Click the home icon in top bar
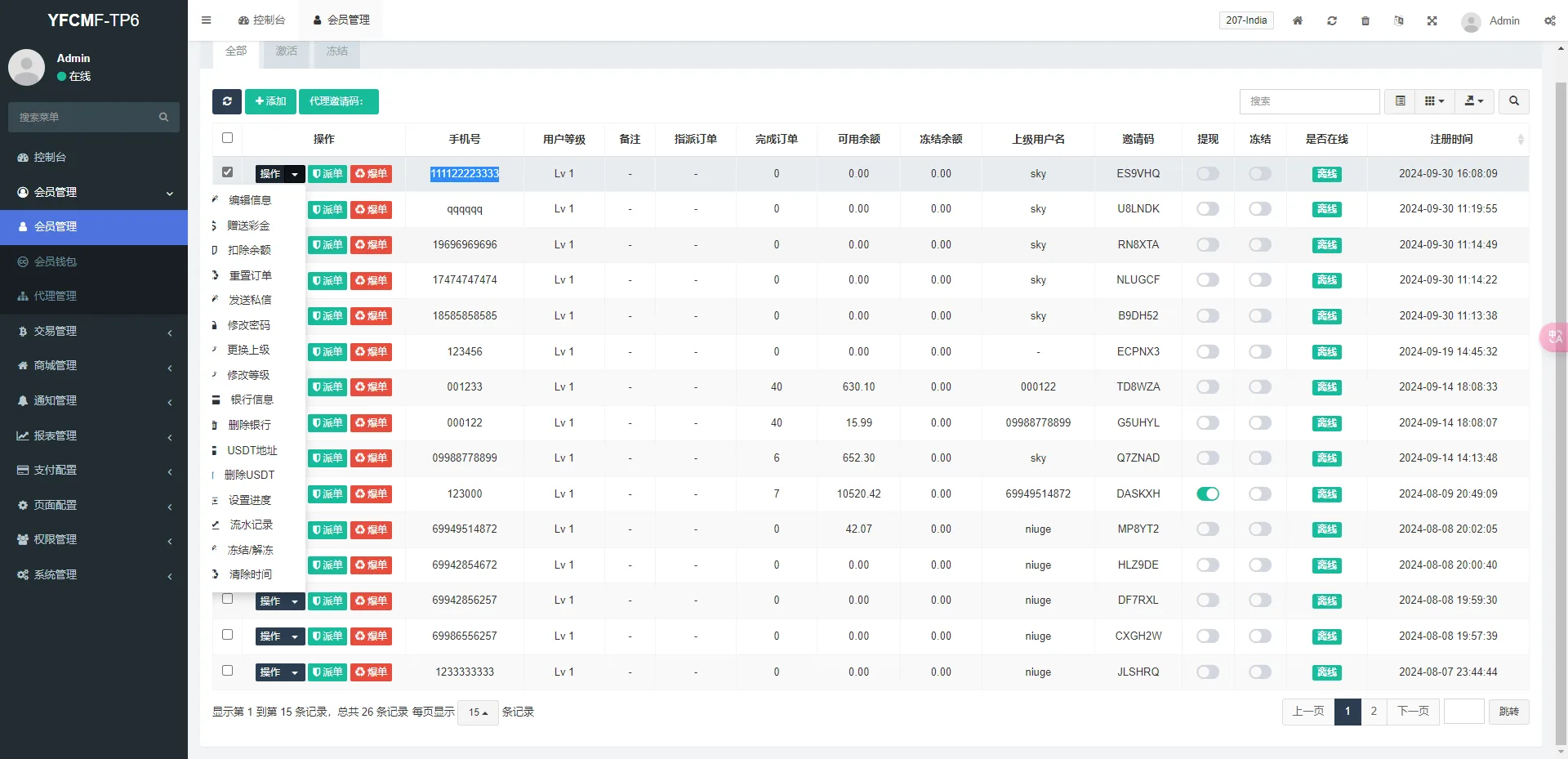Viewport: 1568px width, 759px height. [x=1297, y=20]
